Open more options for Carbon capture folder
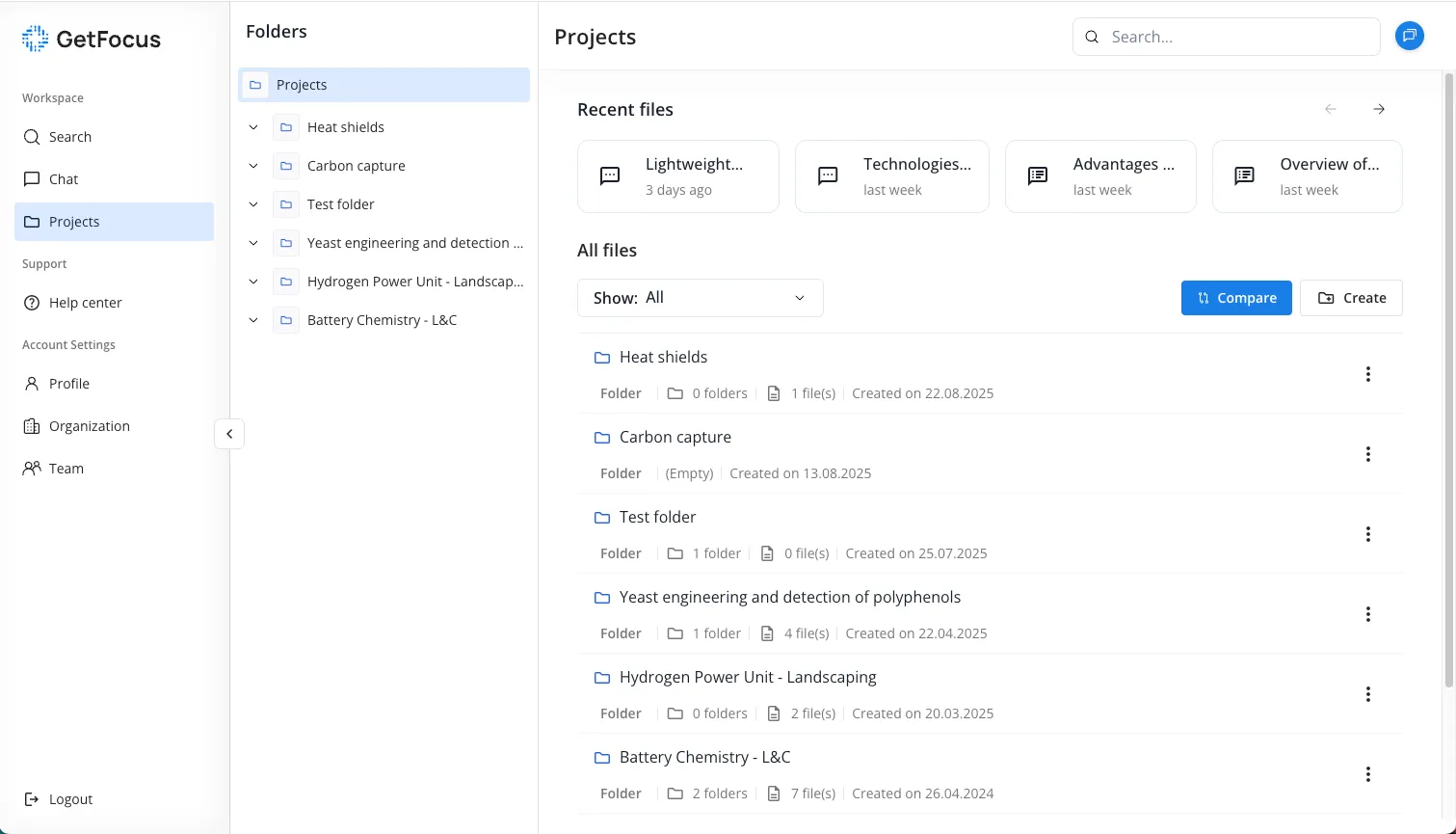The width and height of the screenshot is (1456, 834). [1368, 454]
